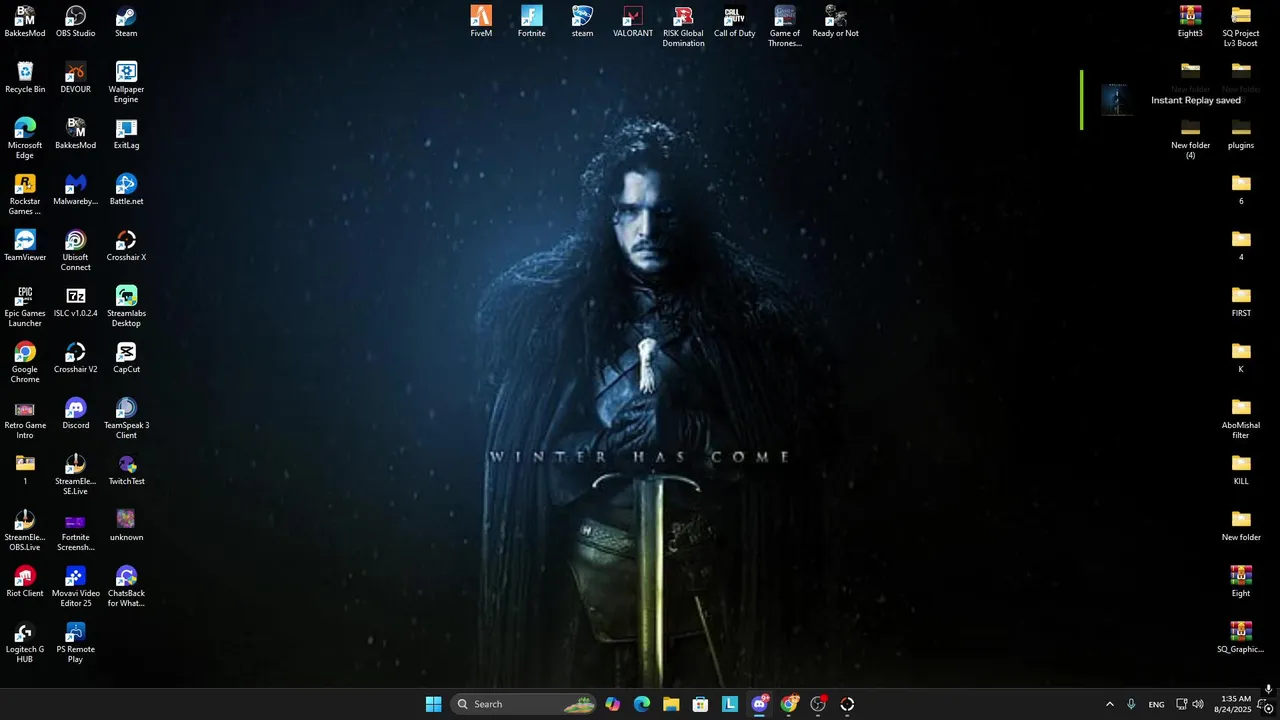Open the Malwarebytes desktop icon
The width and height of the screenshot is (1280, 720).
click(75, 190)
